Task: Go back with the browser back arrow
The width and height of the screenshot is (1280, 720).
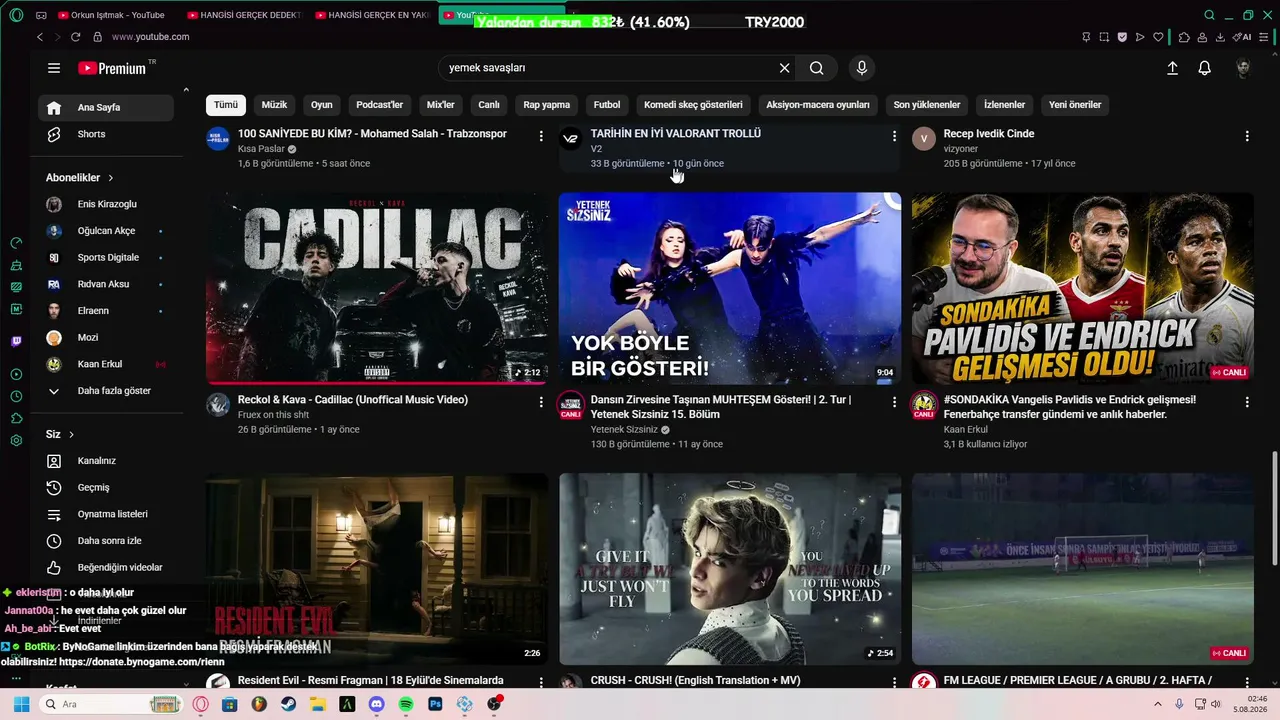Action: tap(40, 37)
